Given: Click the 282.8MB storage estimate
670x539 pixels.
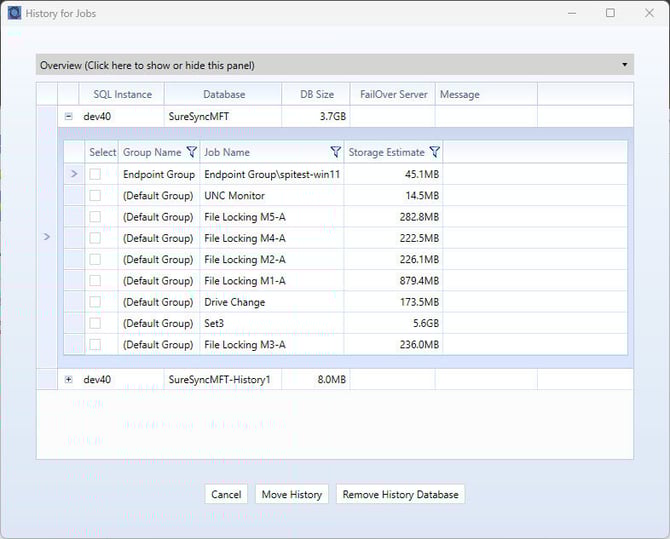Looking at the screenshot, I should [x=419, y=217].
